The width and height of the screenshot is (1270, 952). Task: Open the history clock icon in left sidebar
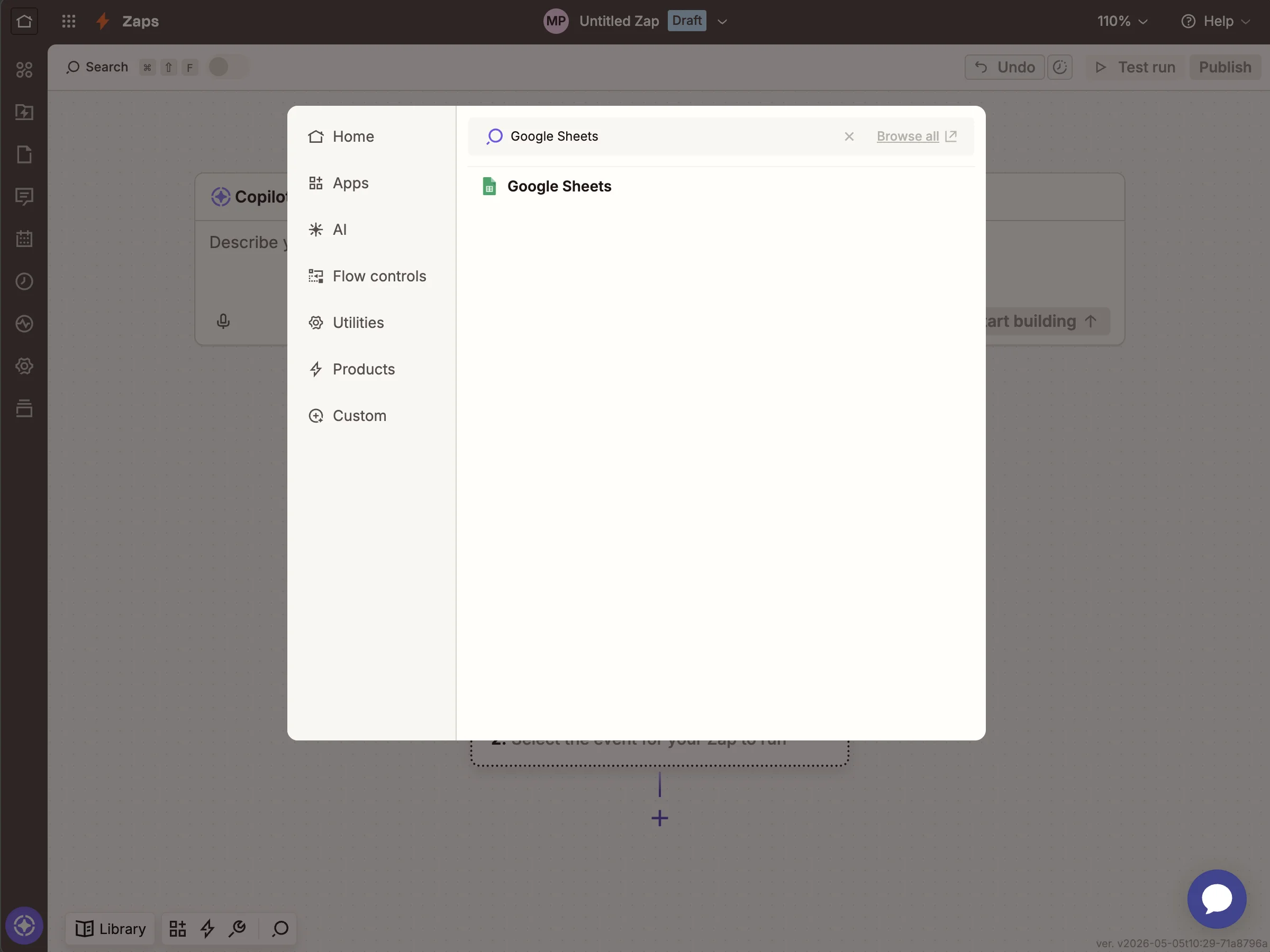[x=24, y=281]
